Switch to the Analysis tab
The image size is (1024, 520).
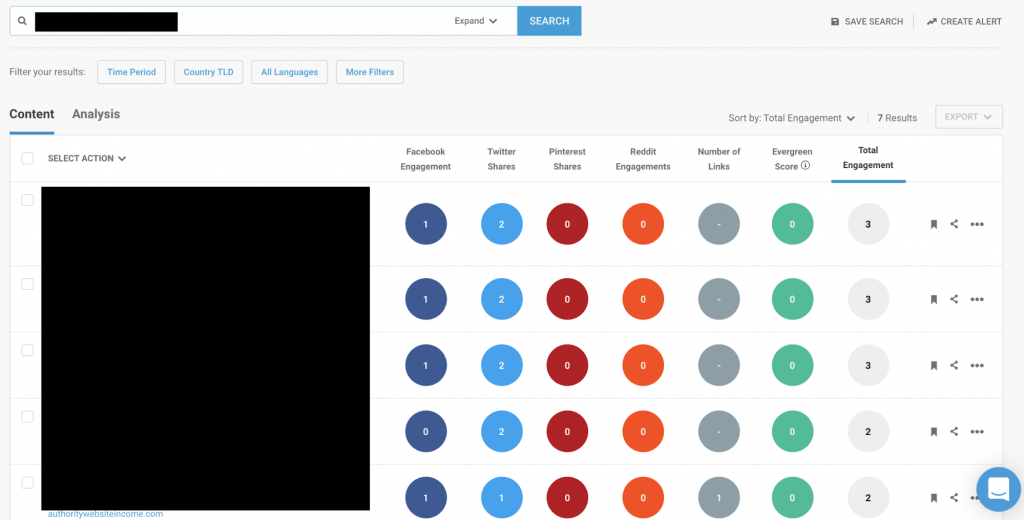tap(96, 114)
